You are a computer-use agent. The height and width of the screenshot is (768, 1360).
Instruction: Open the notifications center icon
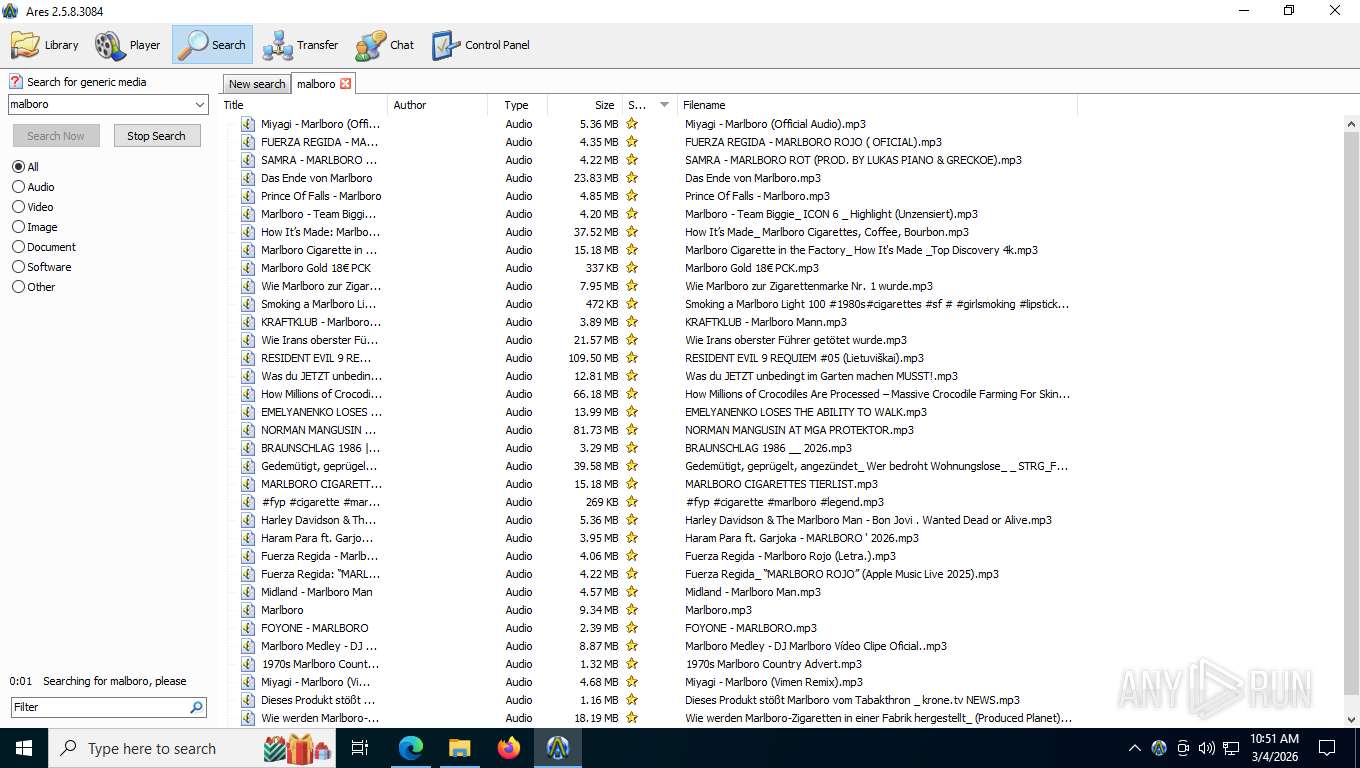[1327, 748]
